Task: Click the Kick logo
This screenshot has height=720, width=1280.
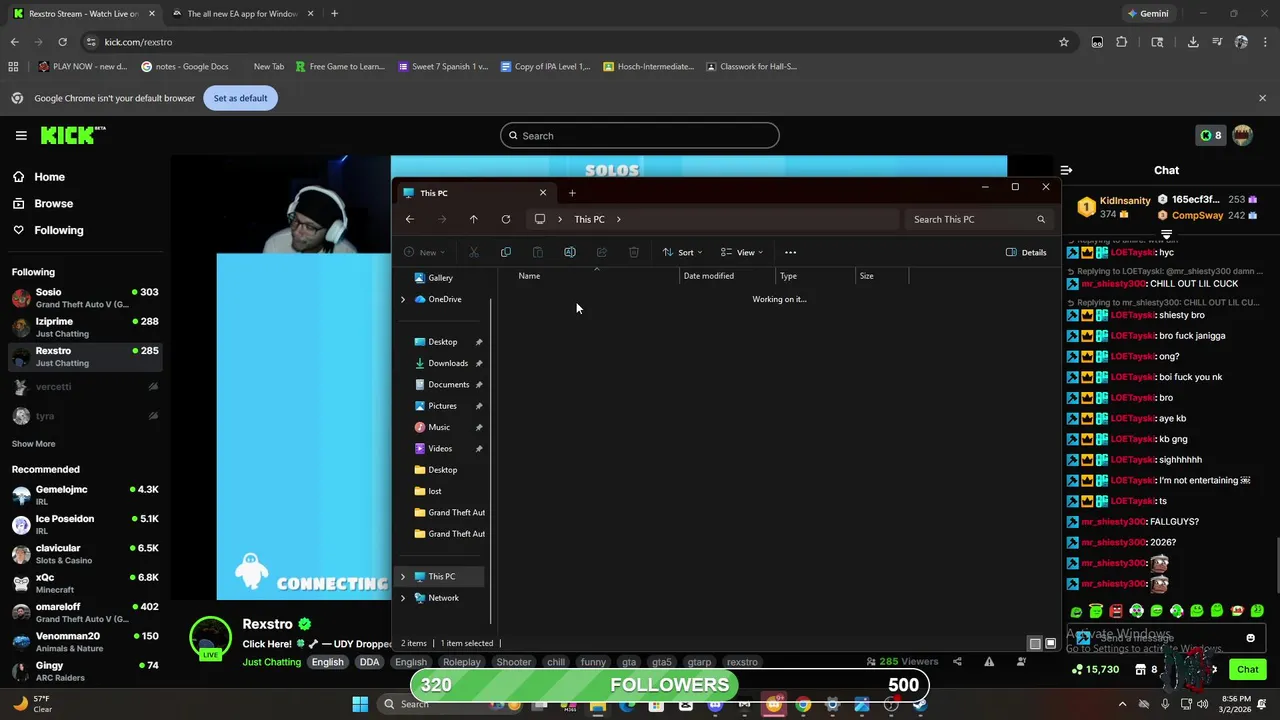Action: [73, 135]
